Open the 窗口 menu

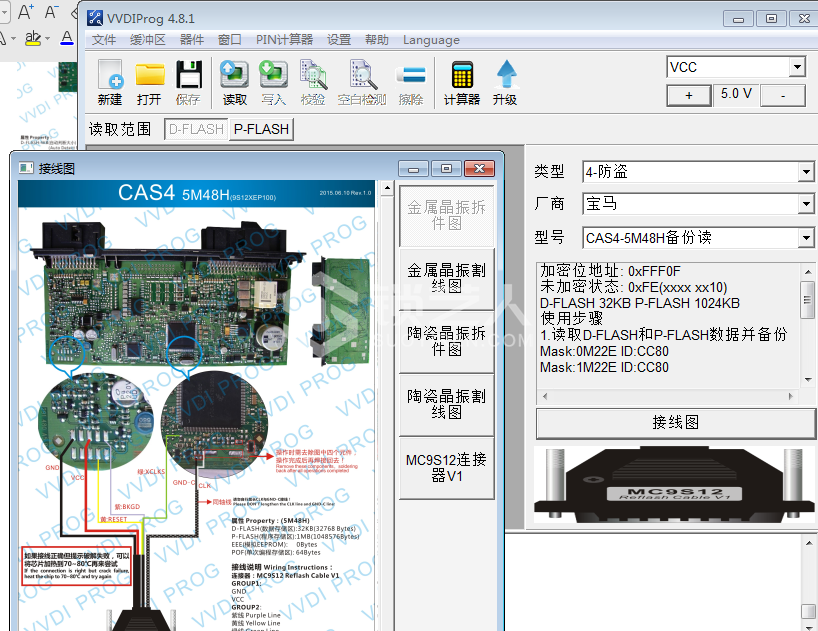tap(230, 40)
